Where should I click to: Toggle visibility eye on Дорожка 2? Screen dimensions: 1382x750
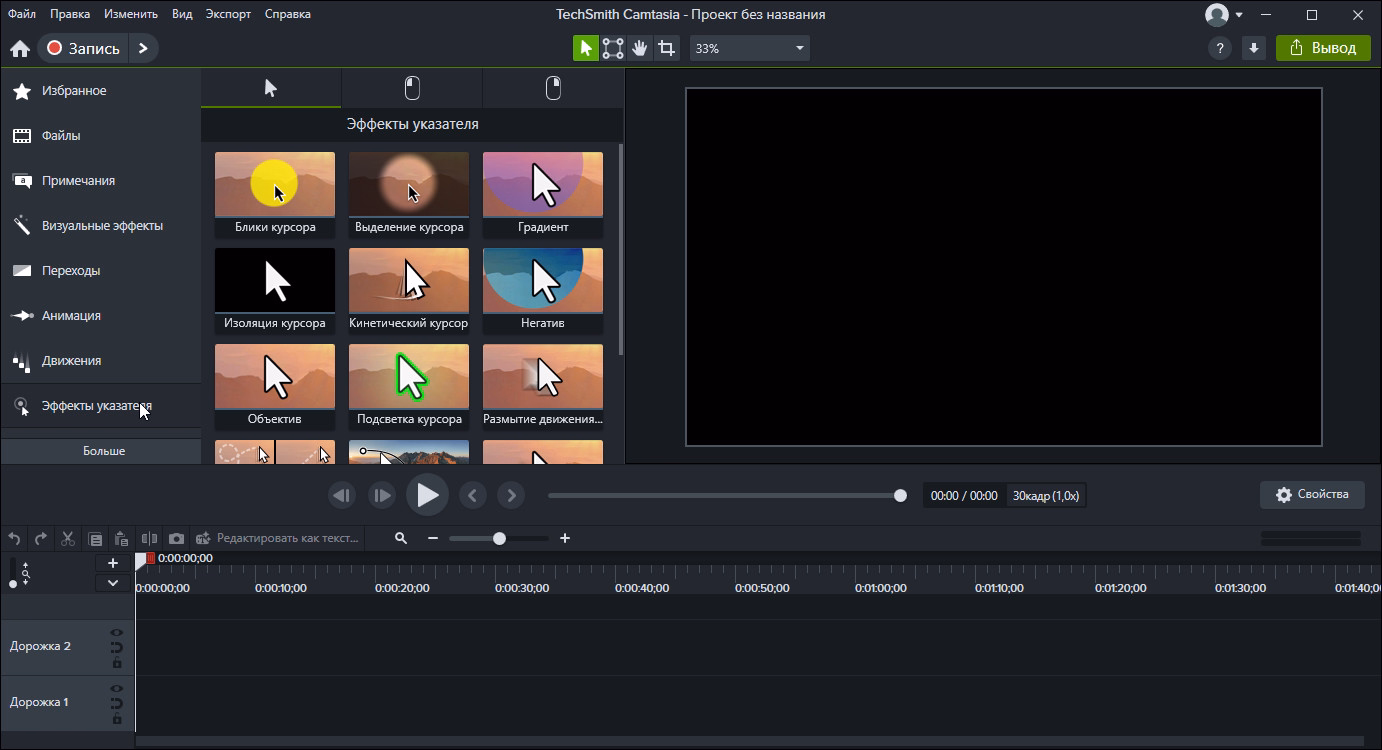point(117,633)
